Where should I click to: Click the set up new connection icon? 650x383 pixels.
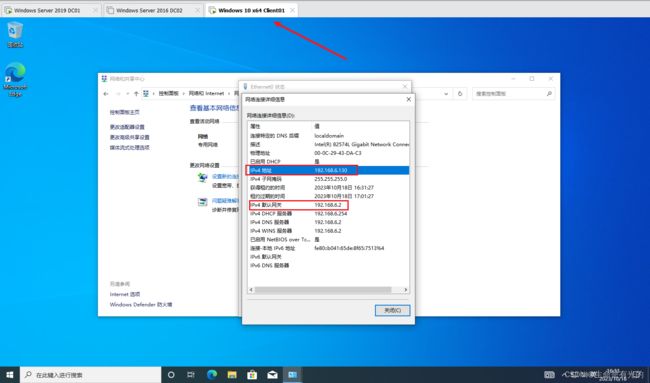pos(202,177)
